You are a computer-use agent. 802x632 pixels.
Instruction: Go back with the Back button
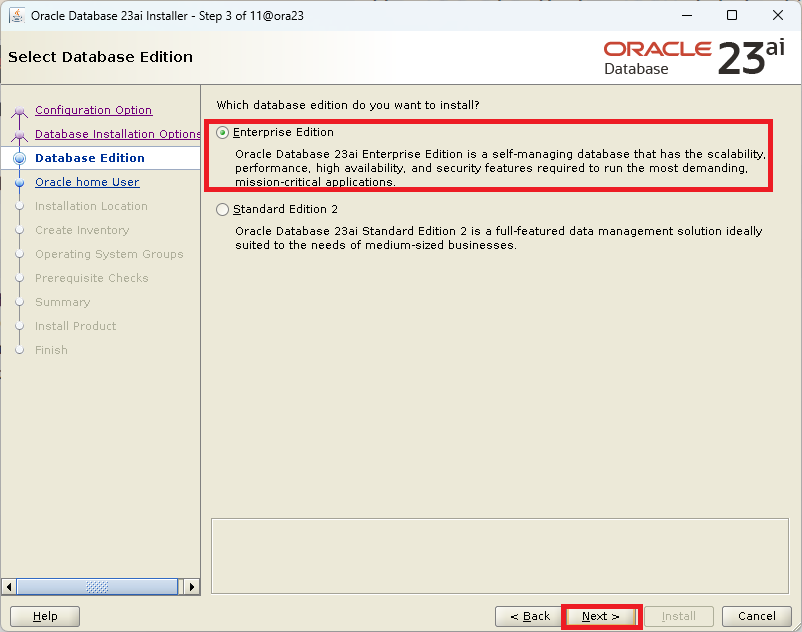[530, 616]
